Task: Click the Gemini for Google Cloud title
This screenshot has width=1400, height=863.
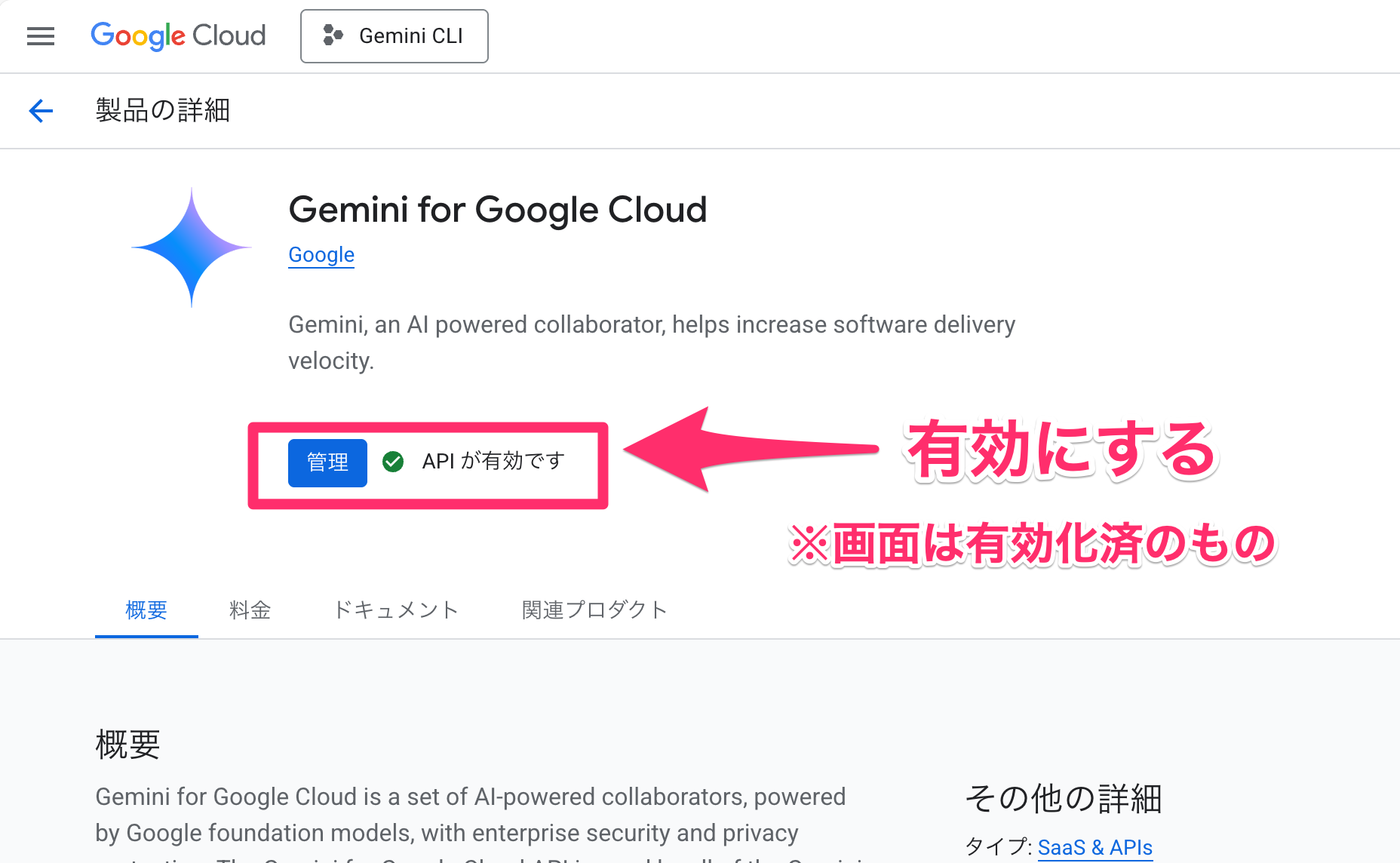Action: tap(497, 210)
